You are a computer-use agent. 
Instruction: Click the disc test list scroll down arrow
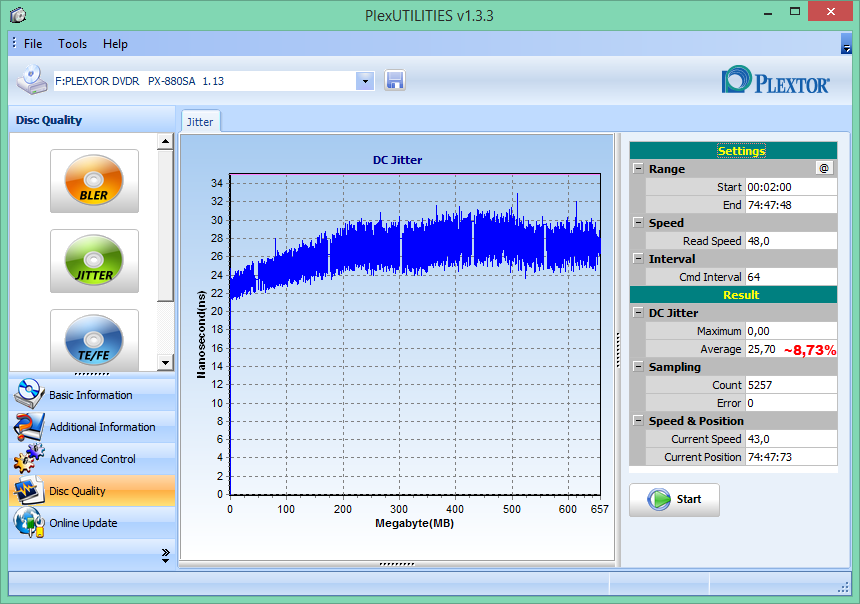(x=165, y=363)
